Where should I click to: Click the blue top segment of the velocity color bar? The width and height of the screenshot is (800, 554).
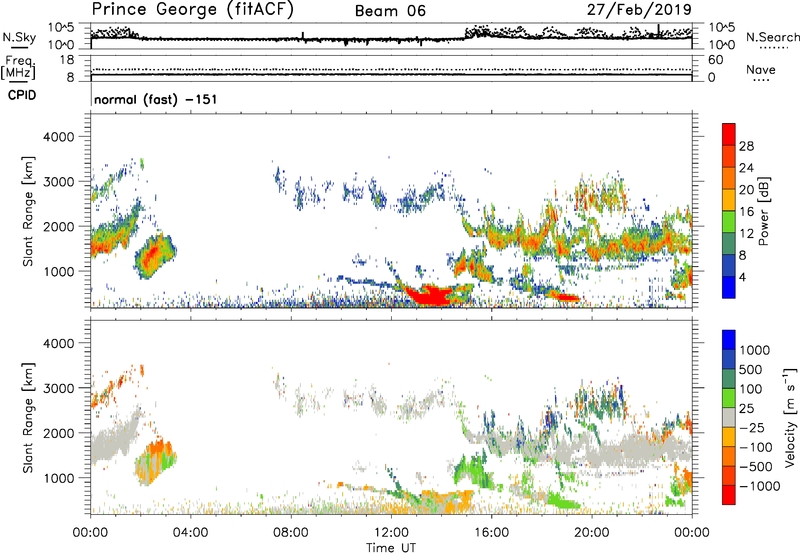[x=729, y=340]
